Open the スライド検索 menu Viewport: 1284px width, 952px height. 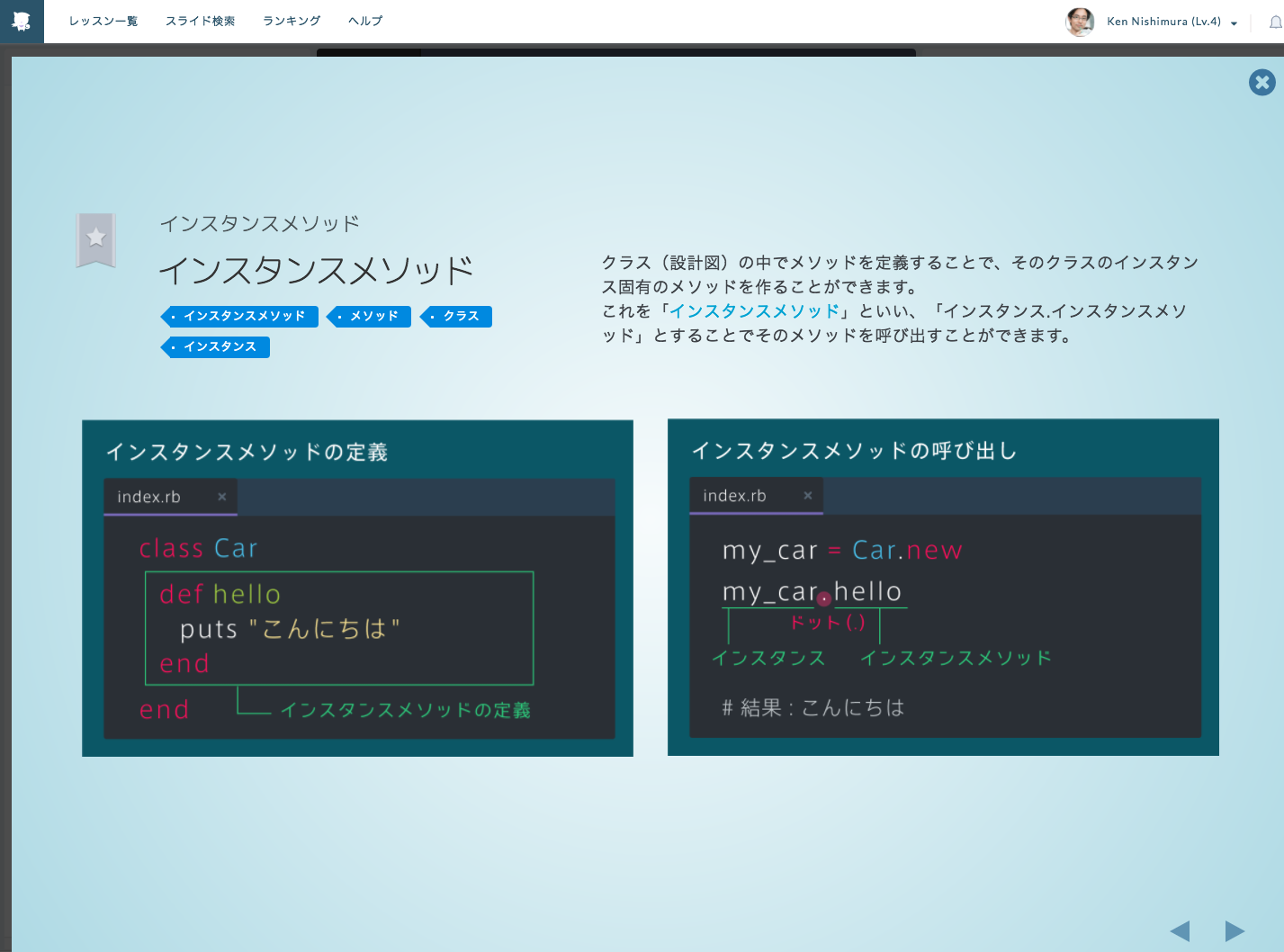pyautogui.click(x=200, y=21)
